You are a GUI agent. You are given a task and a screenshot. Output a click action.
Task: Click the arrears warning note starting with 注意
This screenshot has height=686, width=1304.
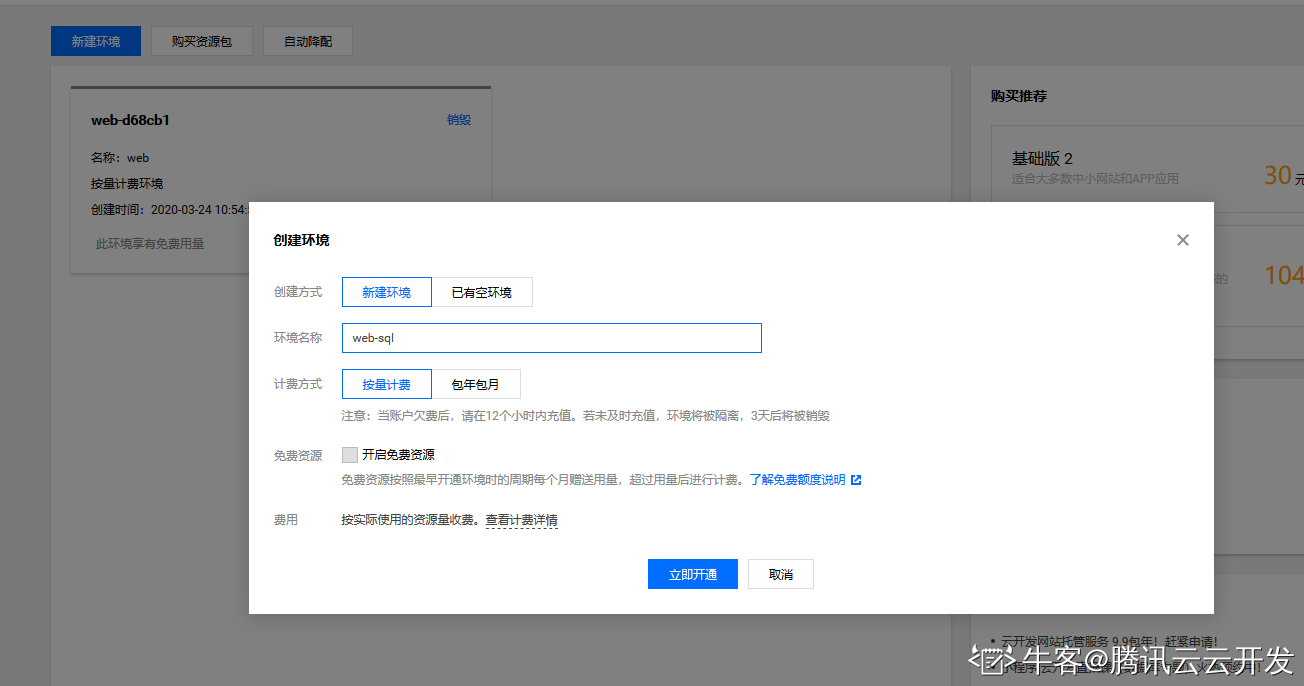click(x=586, y=415)
